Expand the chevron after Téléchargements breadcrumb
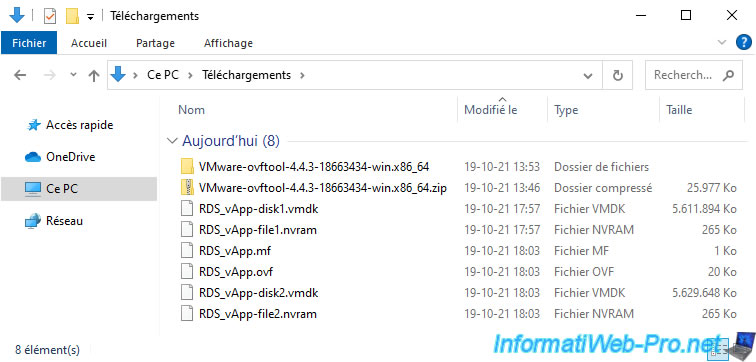The image size is (756, 362). pos(302,75)
